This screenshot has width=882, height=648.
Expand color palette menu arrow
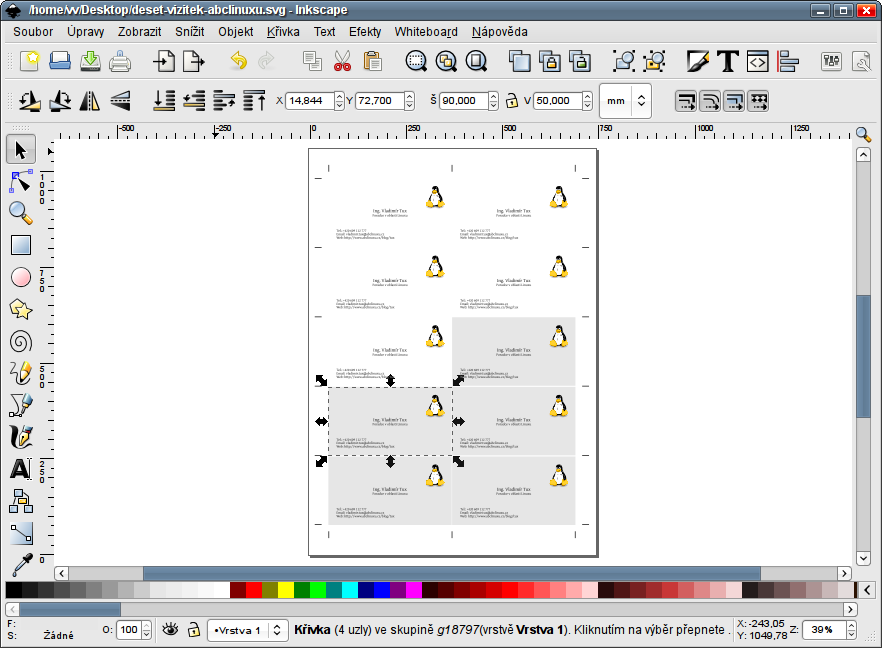[x=867, y=590]
